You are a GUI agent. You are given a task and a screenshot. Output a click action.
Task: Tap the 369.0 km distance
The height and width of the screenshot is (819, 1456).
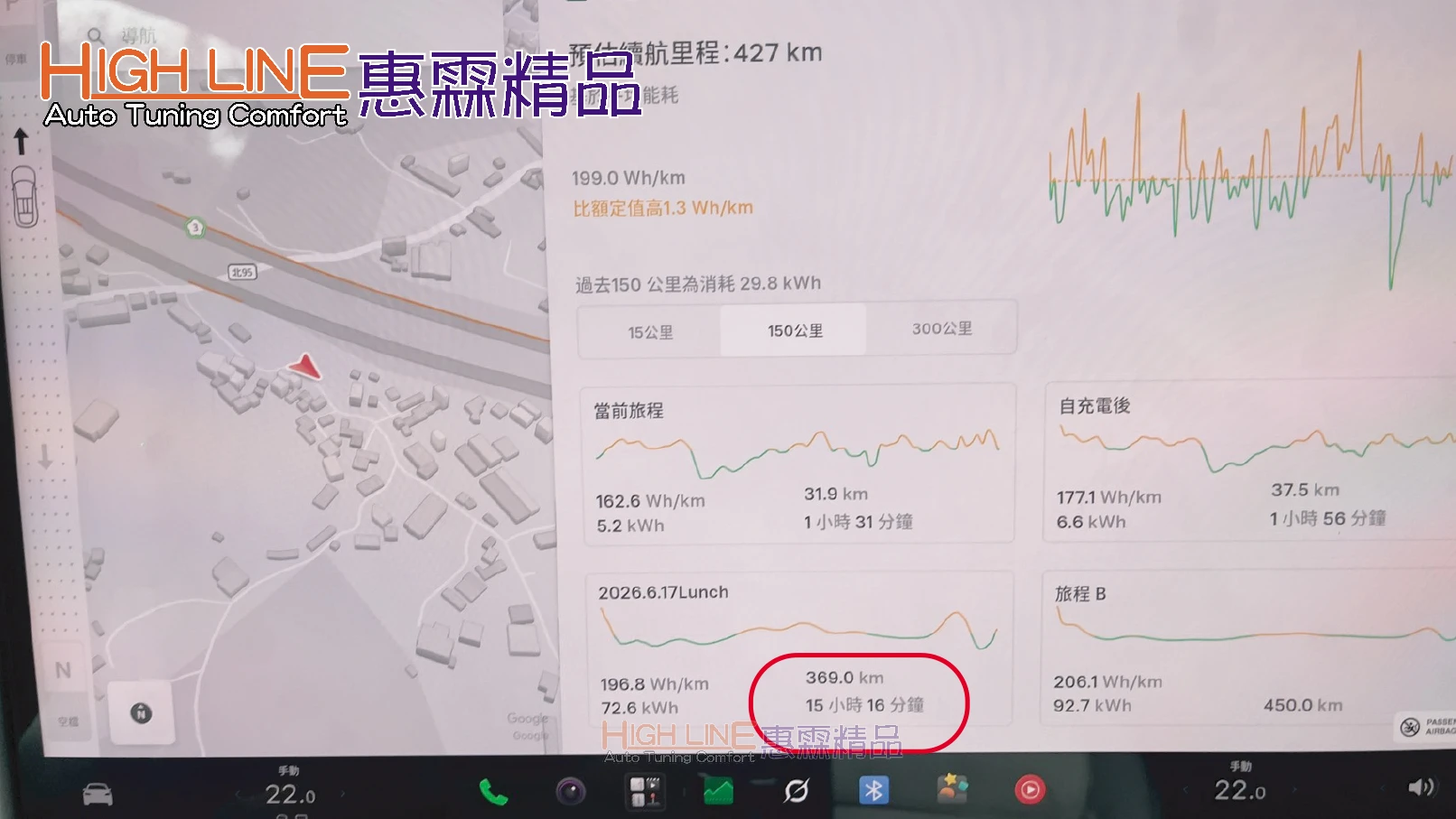(845, 677)
